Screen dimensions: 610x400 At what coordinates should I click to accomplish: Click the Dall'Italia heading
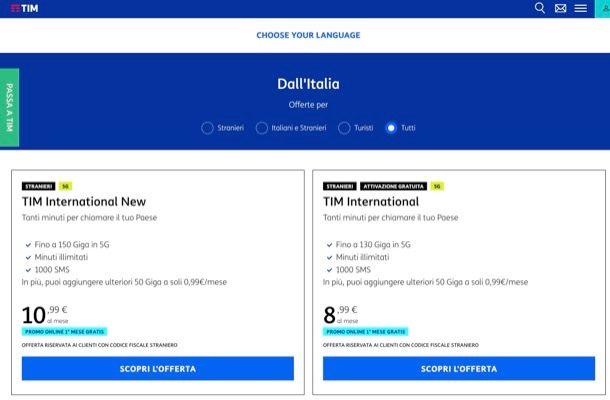coord(308,84)
